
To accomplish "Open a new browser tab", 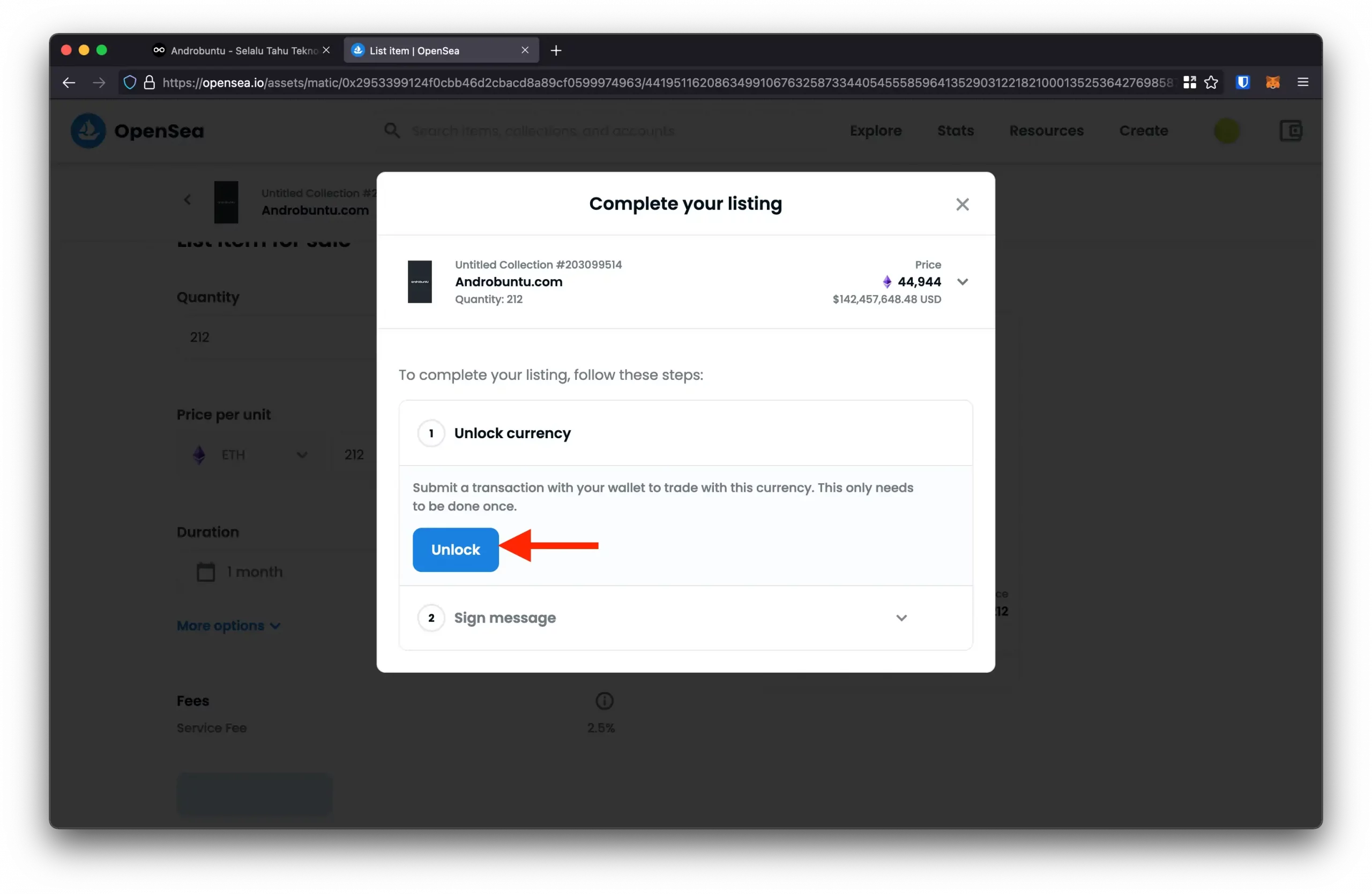I will pyautogui.click(x=556, y=51).
